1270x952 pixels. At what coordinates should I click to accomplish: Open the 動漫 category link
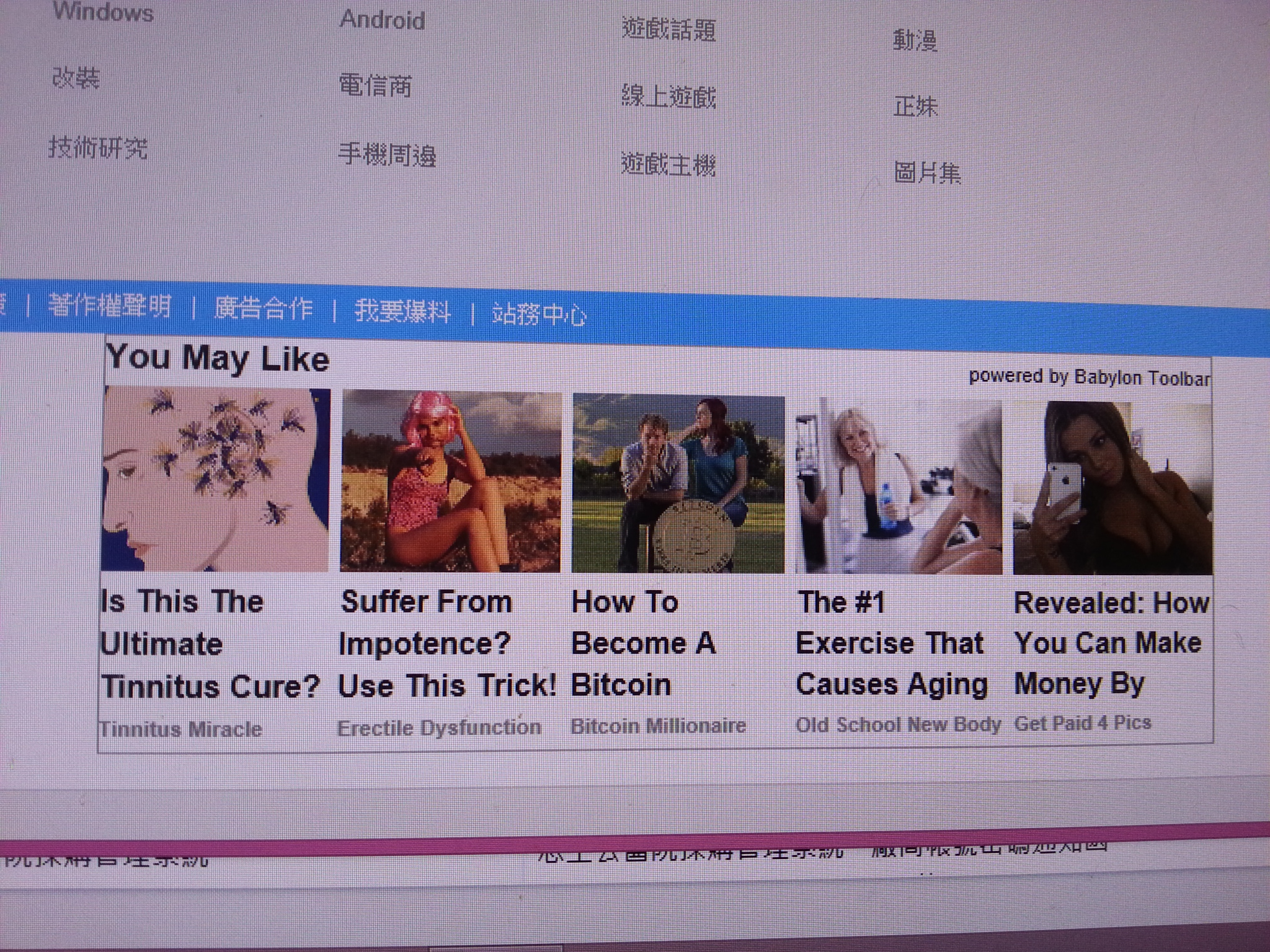[915, 41]
